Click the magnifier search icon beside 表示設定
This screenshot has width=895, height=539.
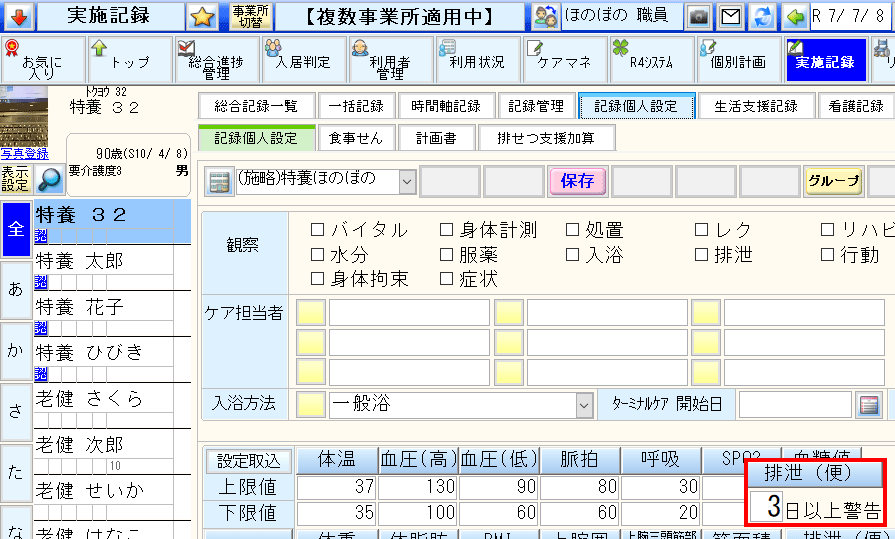[49, 179]
